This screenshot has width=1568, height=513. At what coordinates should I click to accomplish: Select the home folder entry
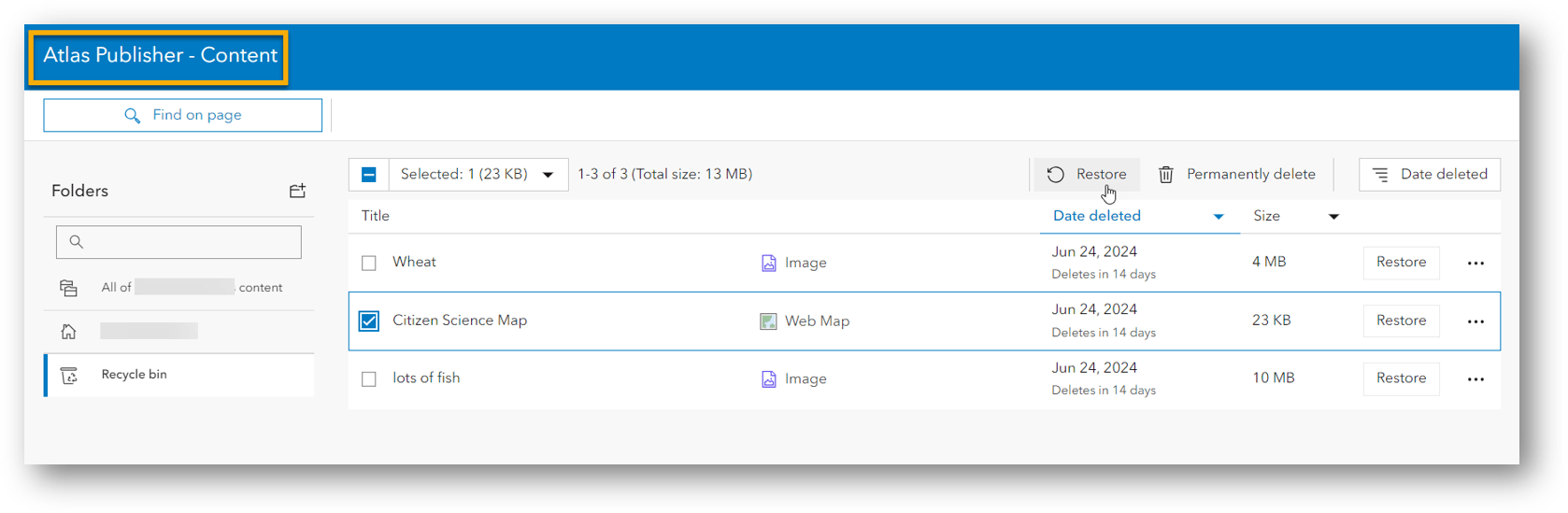pos(178,332)
